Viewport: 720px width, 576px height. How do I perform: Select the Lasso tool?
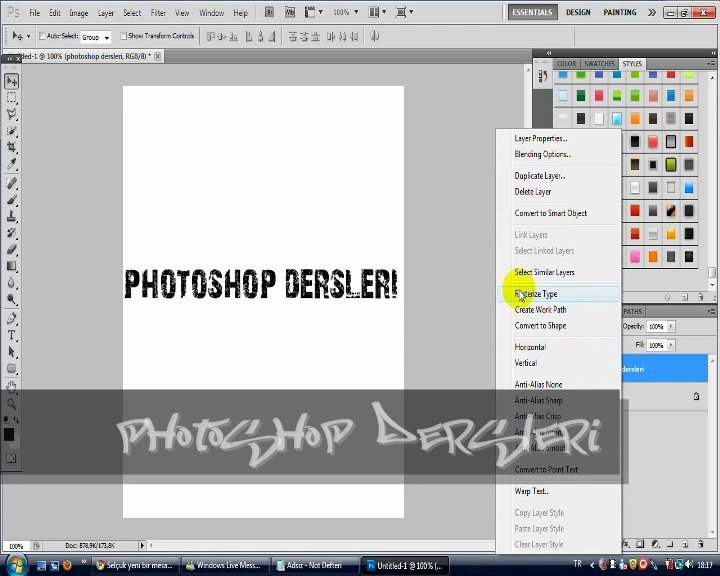pyautogui.click(x=12, y=114)
